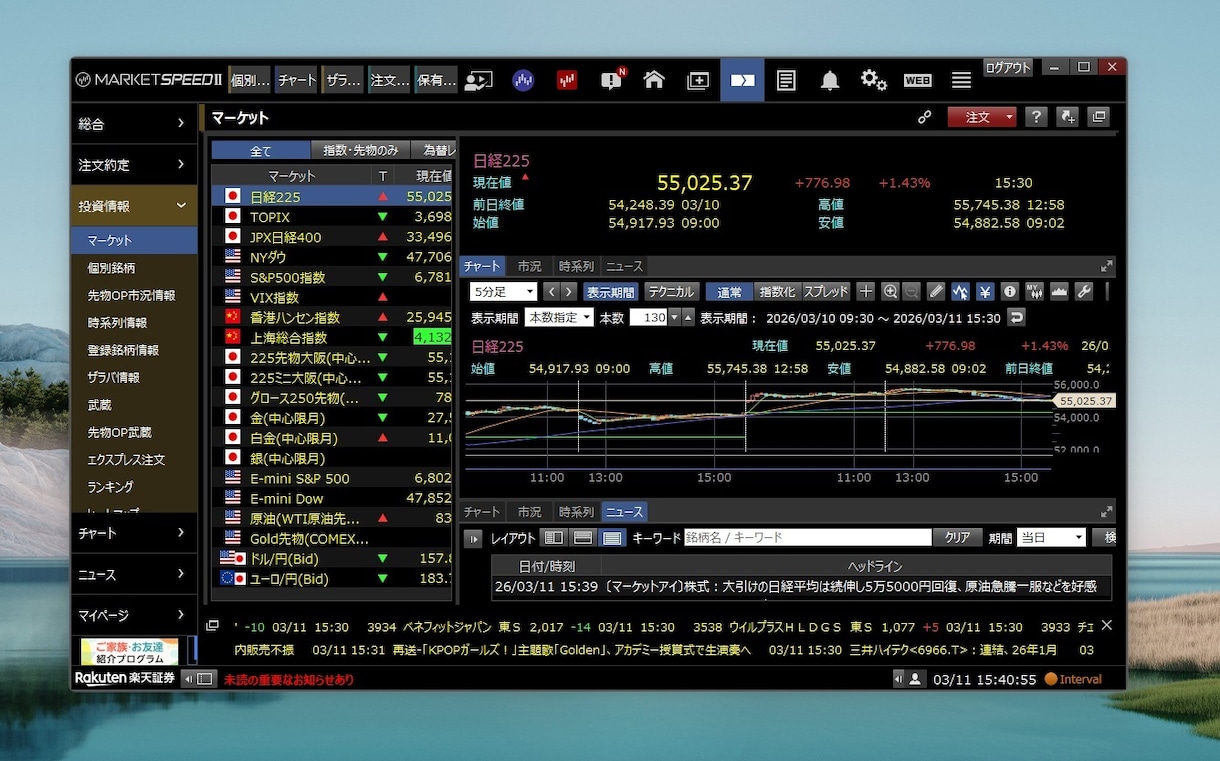Viewport: 1220px width, 761px height.
Task: Select the NYダウ row in market list
Action: click(334, 257)
